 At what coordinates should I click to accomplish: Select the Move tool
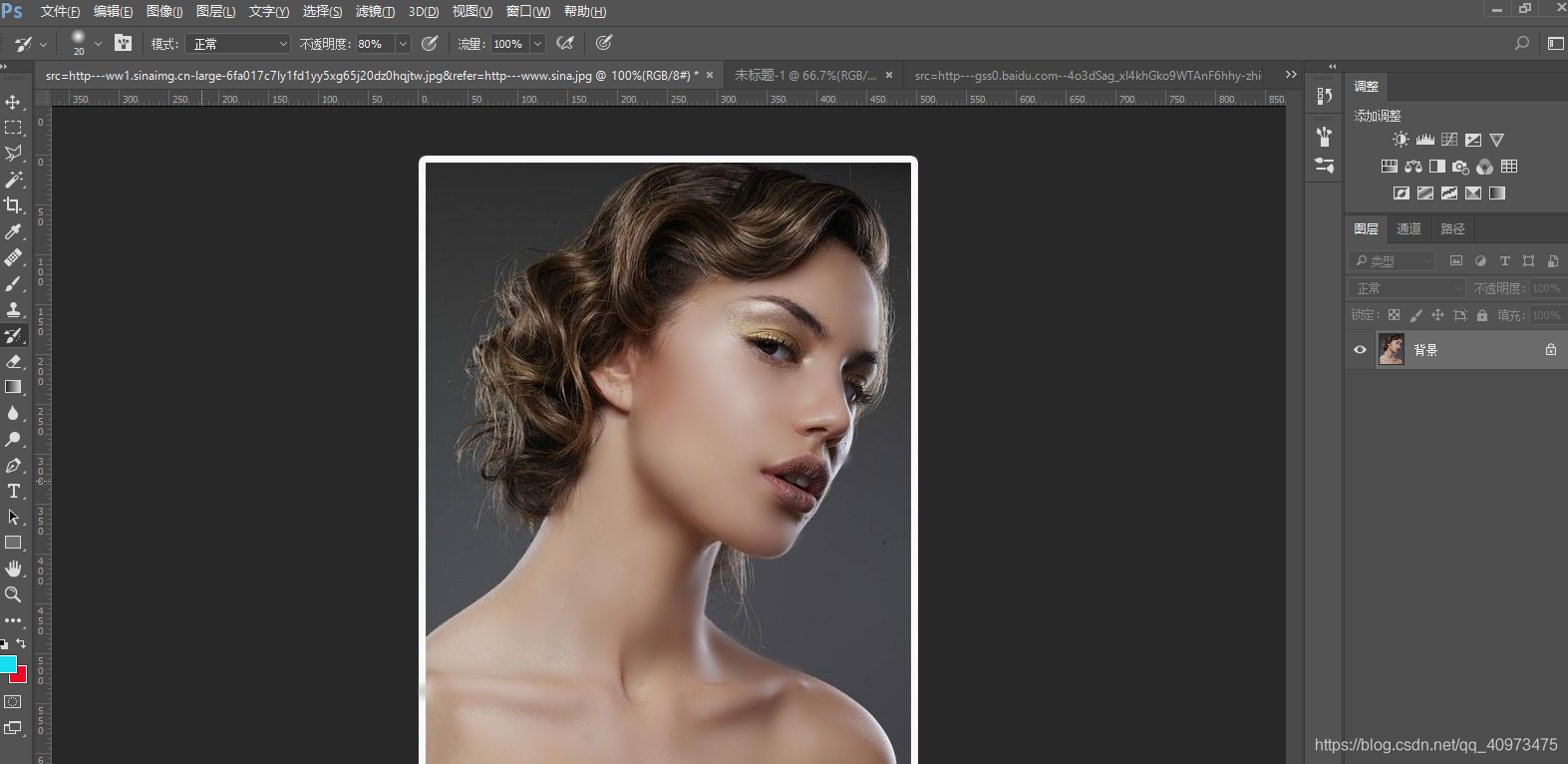[13, 102]
